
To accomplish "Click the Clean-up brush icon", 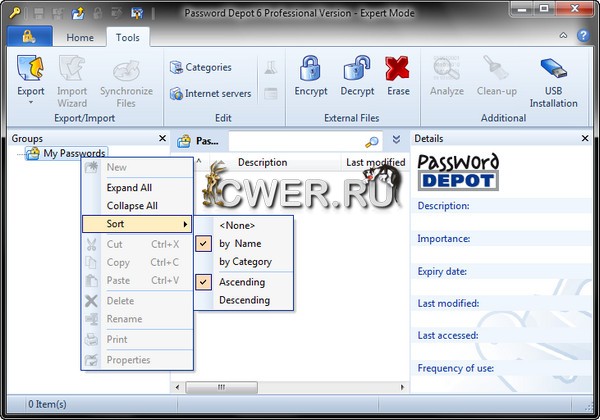I will [496, 67].
